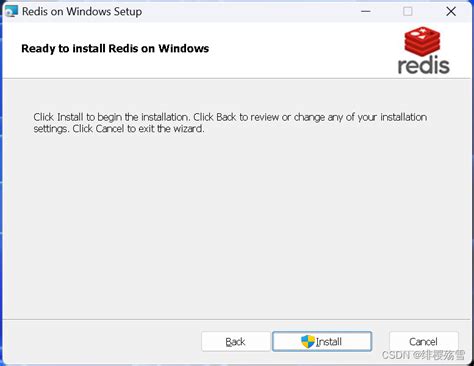
Task: Click the 'Redis on Windows Setup' window title
Action: [82, 12]
